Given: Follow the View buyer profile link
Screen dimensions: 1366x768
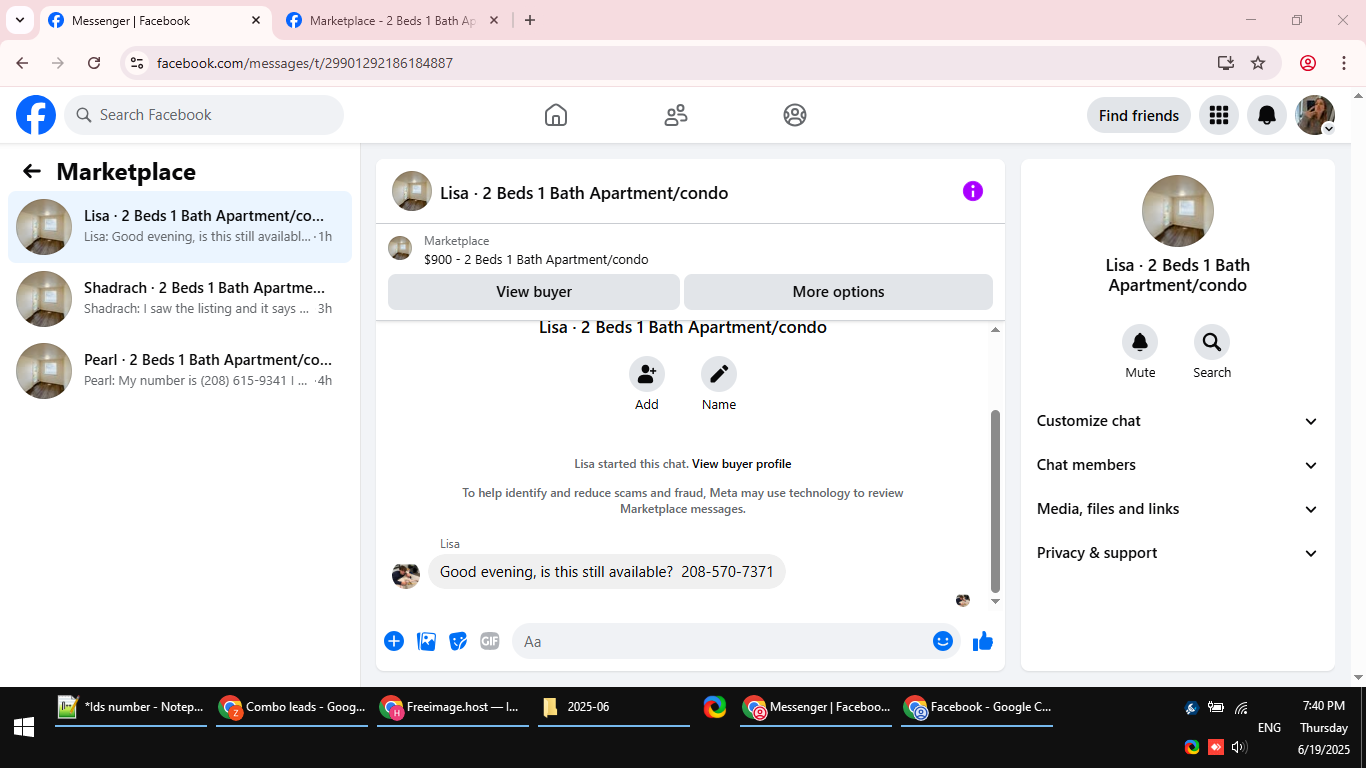Looking at the screenshot, I should (x=741, y=464).
